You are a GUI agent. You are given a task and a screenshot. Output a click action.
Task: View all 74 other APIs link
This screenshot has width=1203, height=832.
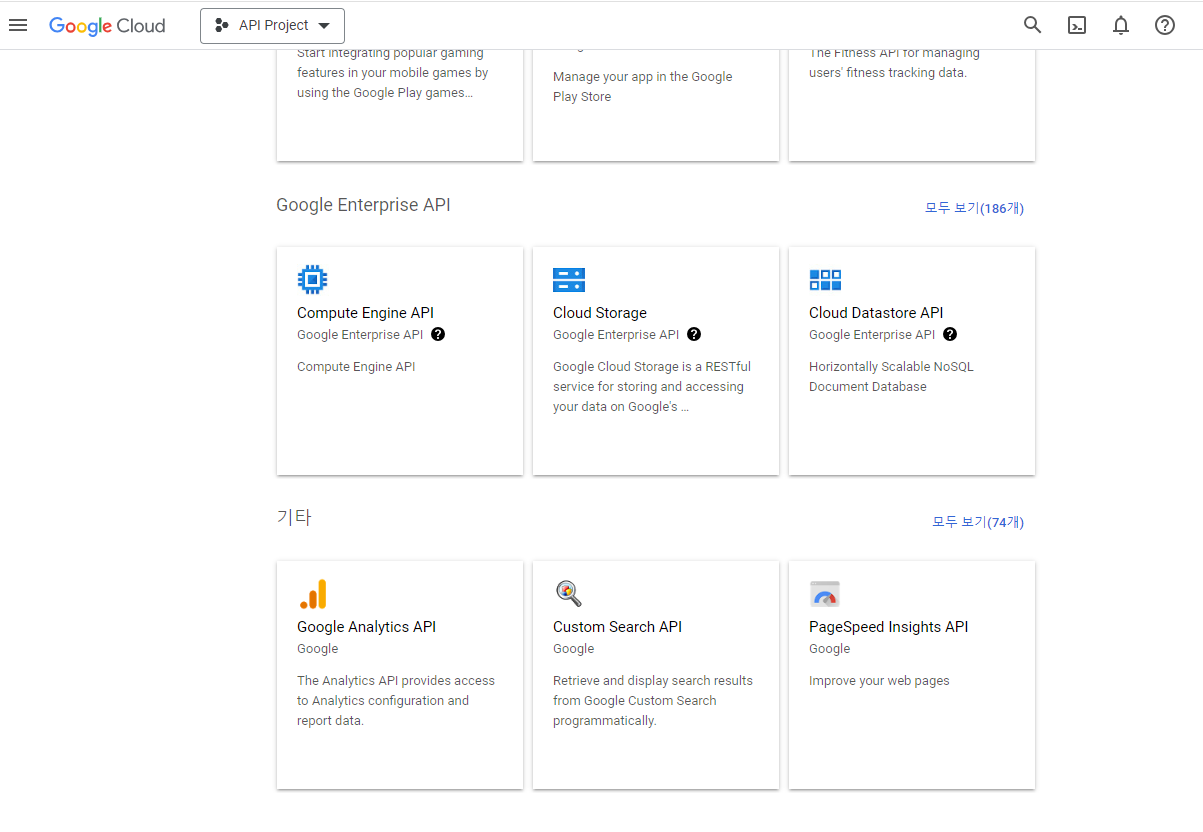coord(978,522)
